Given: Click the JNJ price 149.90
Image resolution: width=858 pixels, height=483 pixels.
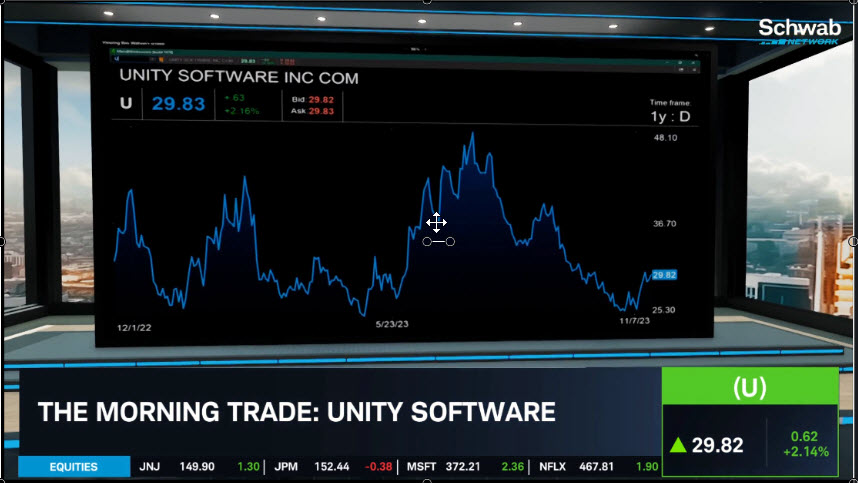Looking at the screenshot, I should 197,467.
